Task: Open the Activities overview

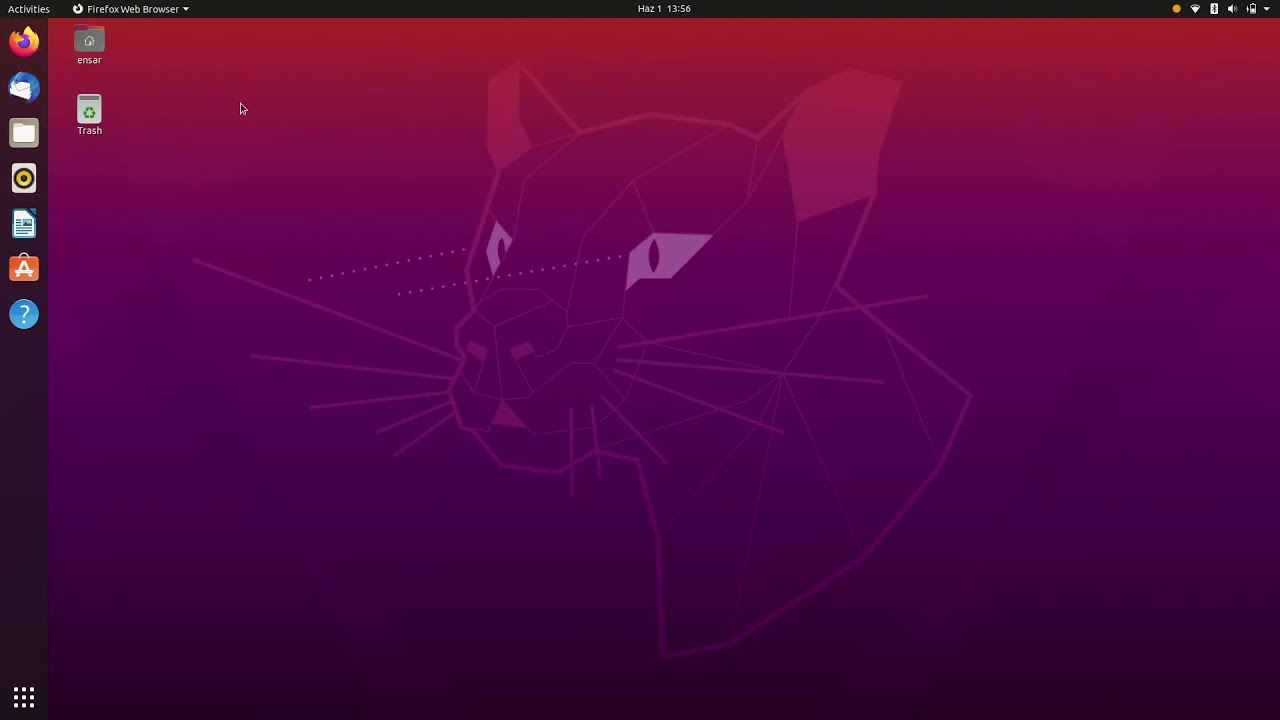Action: tap(29, 9)
